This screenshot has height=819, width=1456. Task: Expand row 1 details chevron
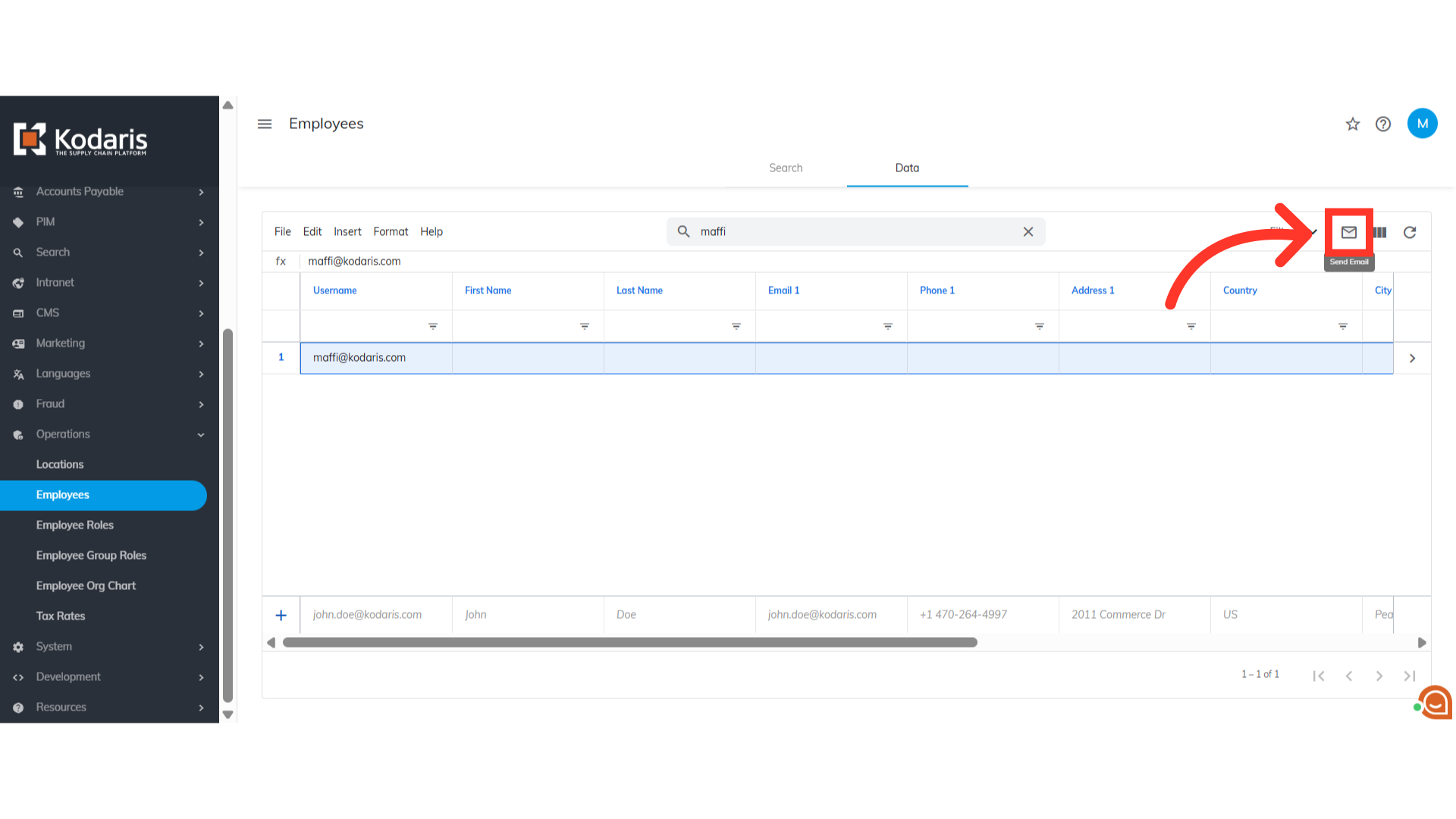point(1412,358)
